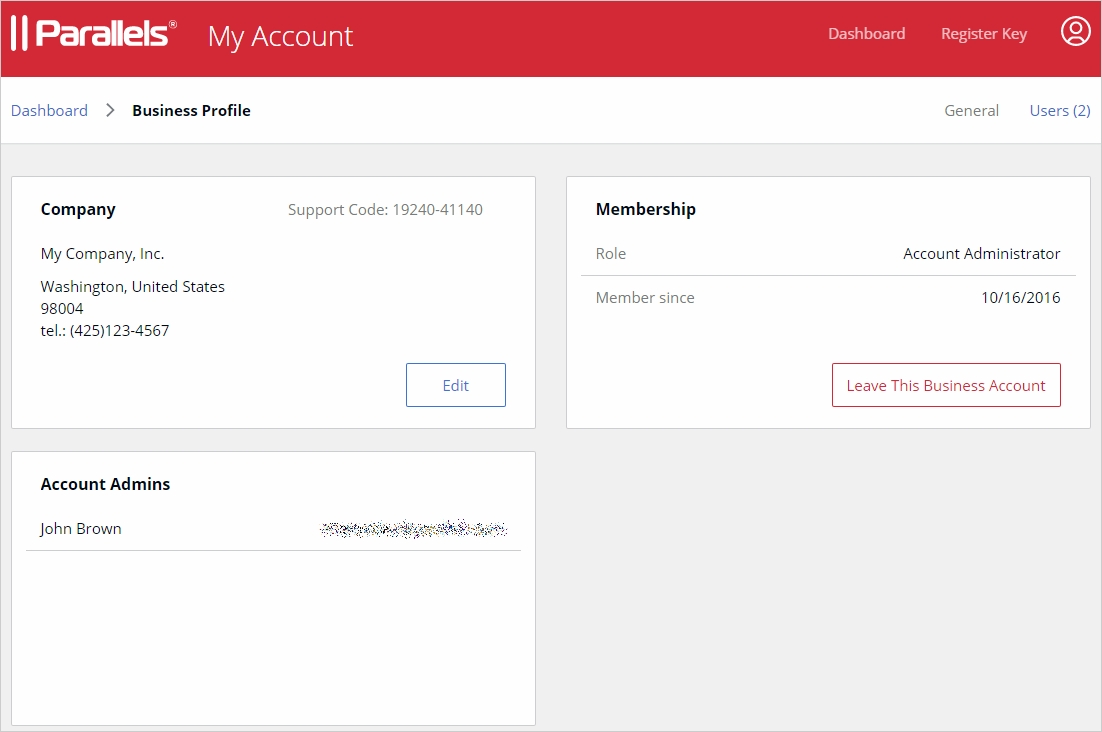Click the Washington, United States address
Viewport: 1102px width, 732px height.
[132, 287]
